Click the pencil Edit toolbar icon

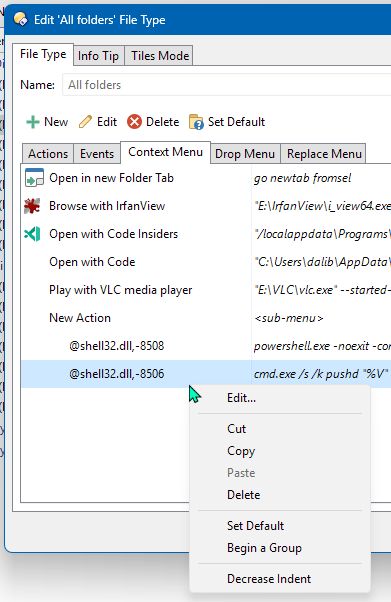click(85, 122)
